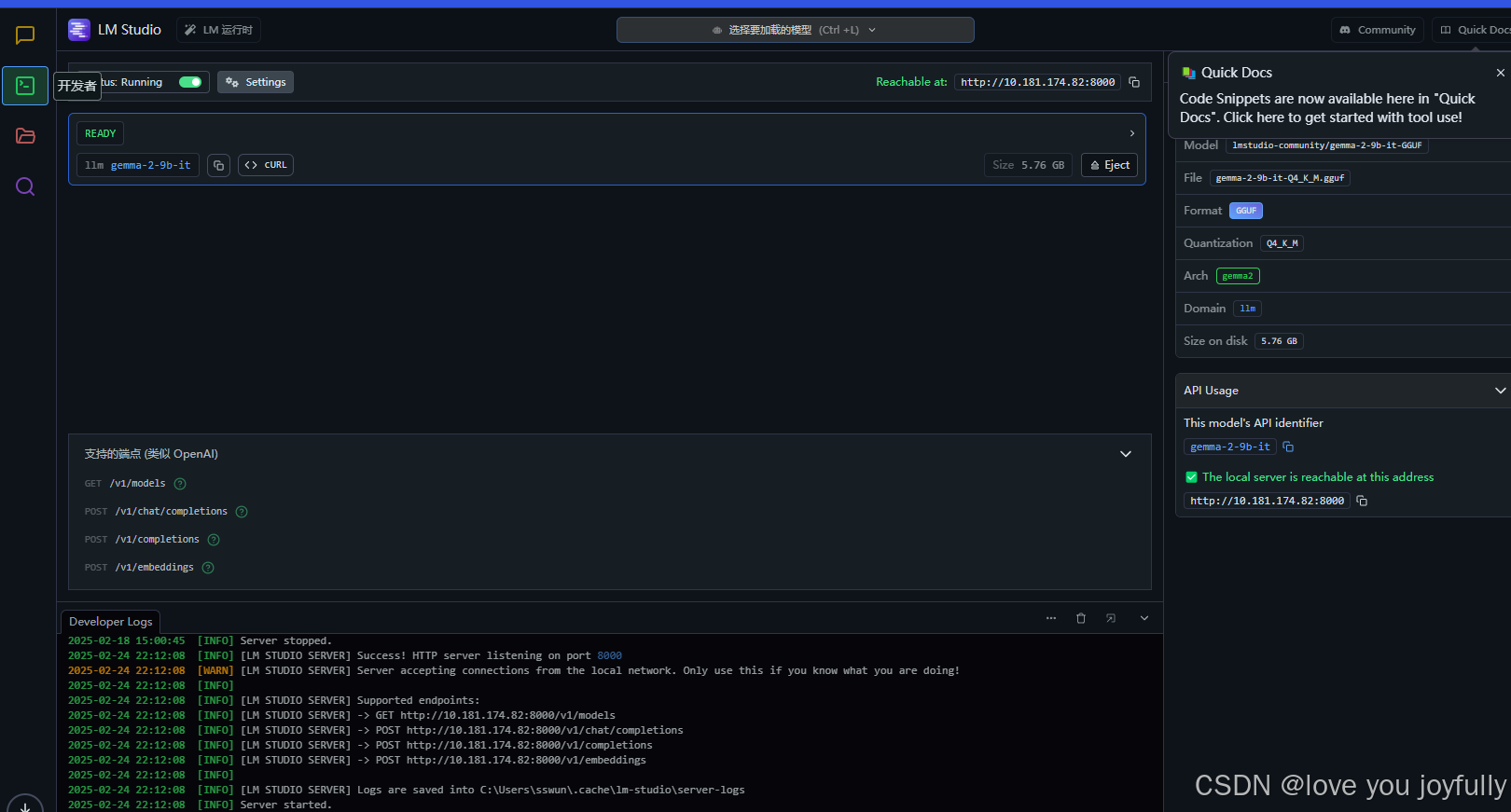The width and height of the screenshot is (1511, 812).
Task: Collapse the API Usage section
Action: pos(1500,391)
